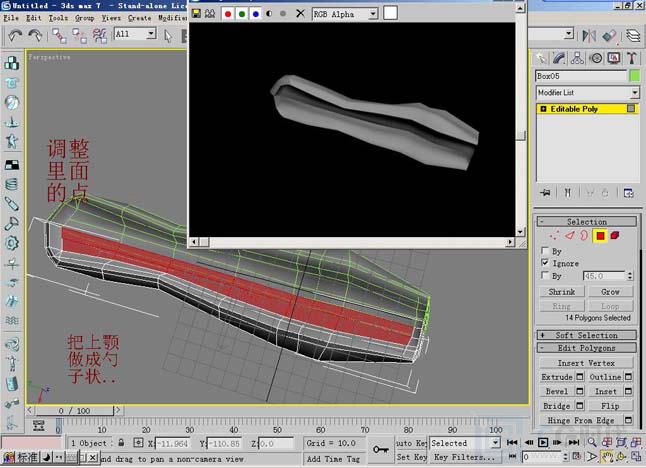Click the Shrink button
This screenshot has height=468, width=646.
pyautogui.click(x=562, y=292)
